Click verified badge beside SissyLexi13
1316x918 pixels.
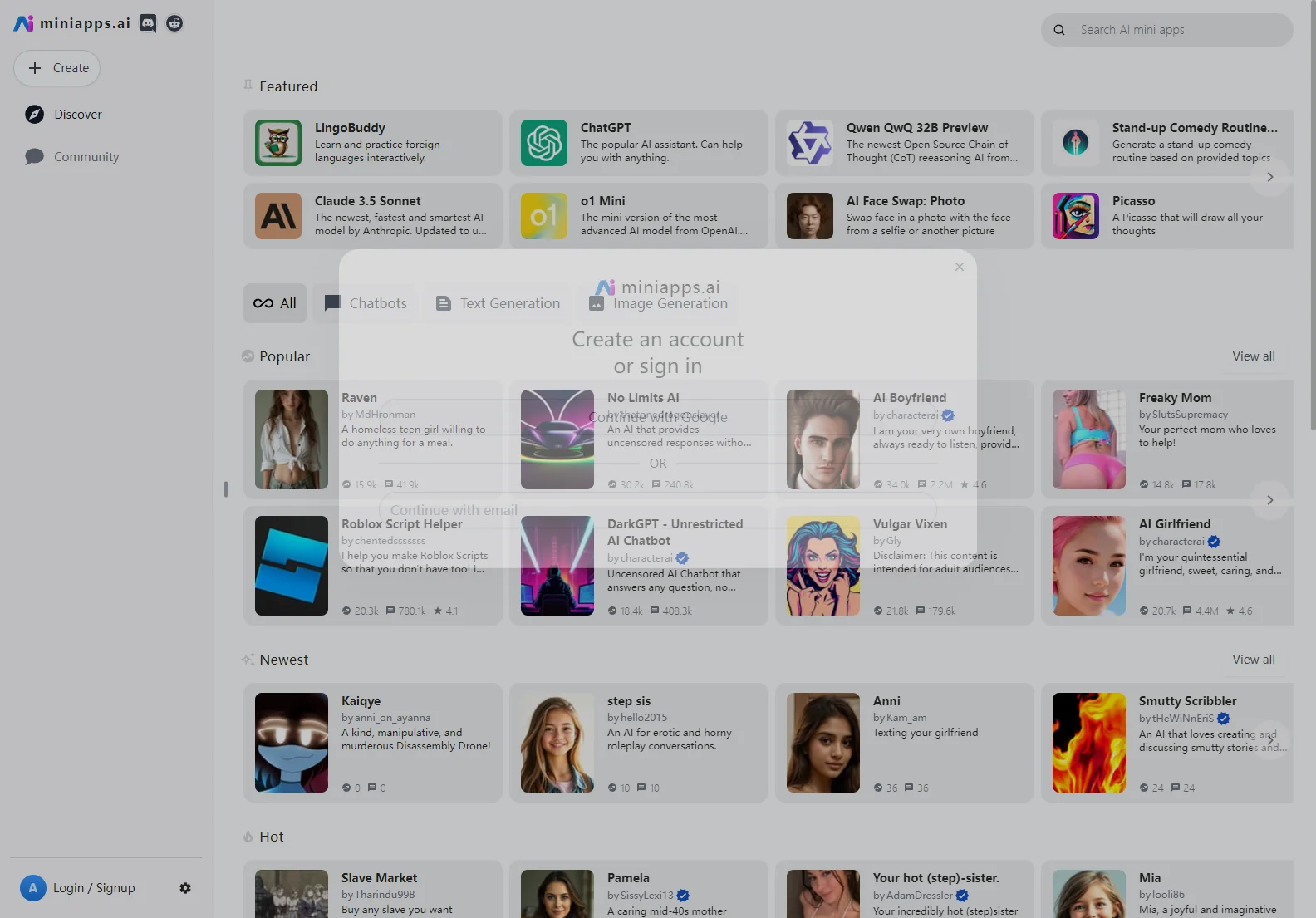[683, 896]
